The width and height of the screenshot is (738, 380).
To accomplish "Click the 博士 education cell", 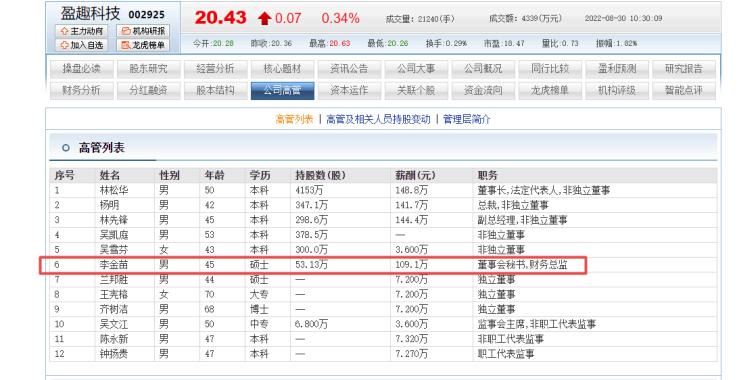I will click(259, 309).
